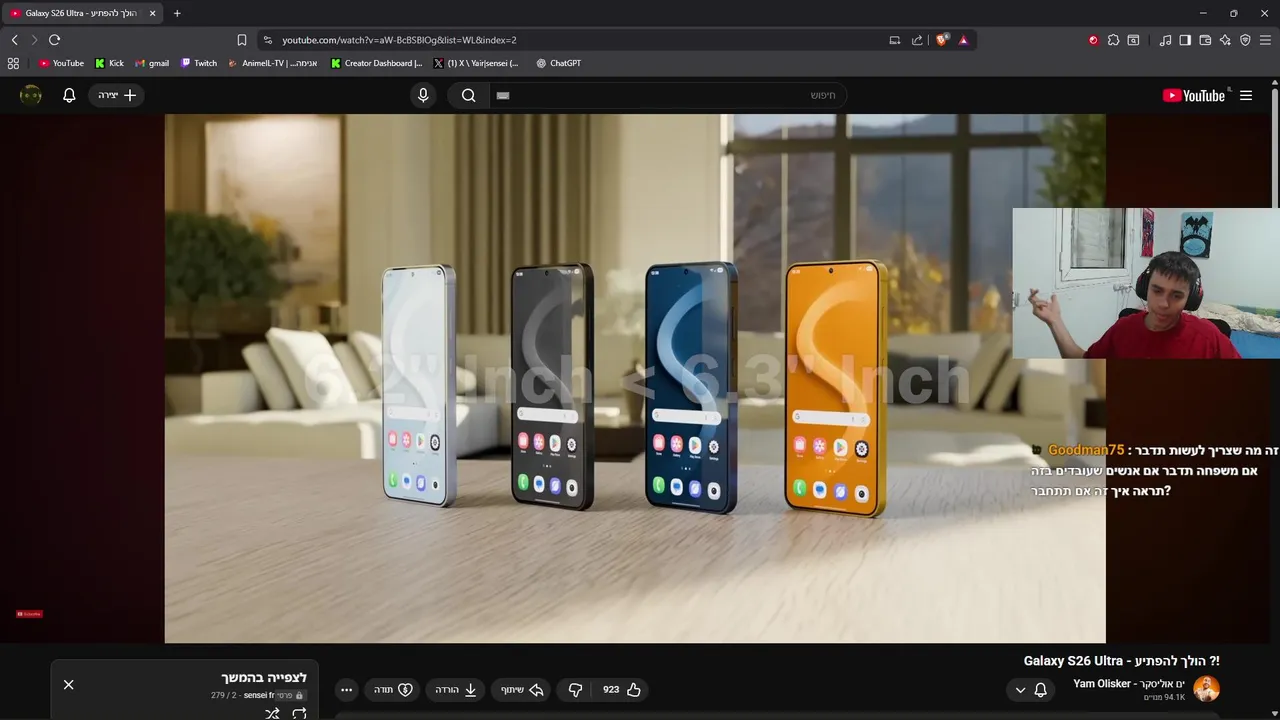1280x720 pixels.
Task: Reload the current page
Action: 54,40
